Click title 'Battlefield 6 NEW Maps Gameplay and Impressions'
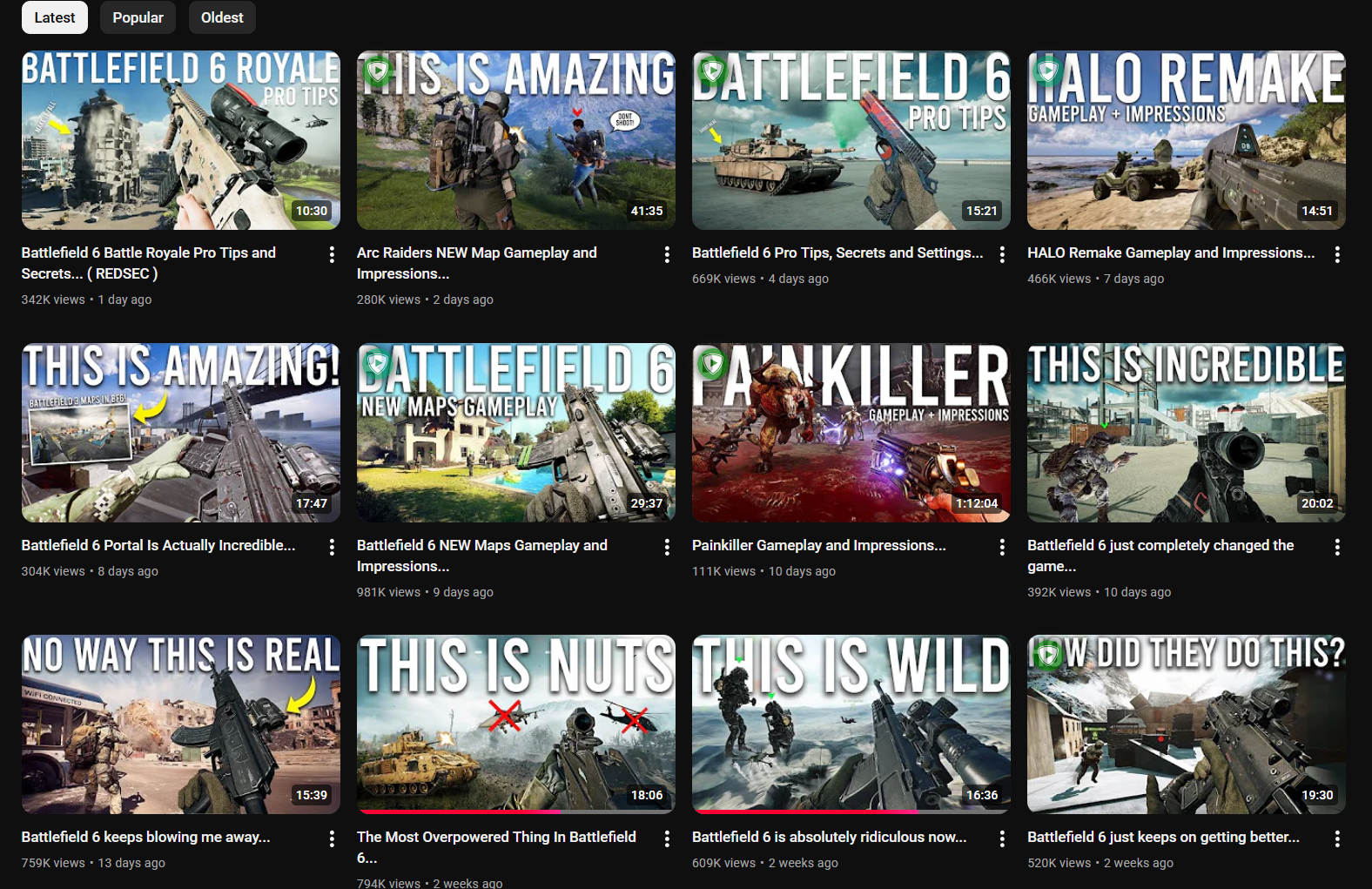This screenshot has width=1372, height=889. click(482, 556)
